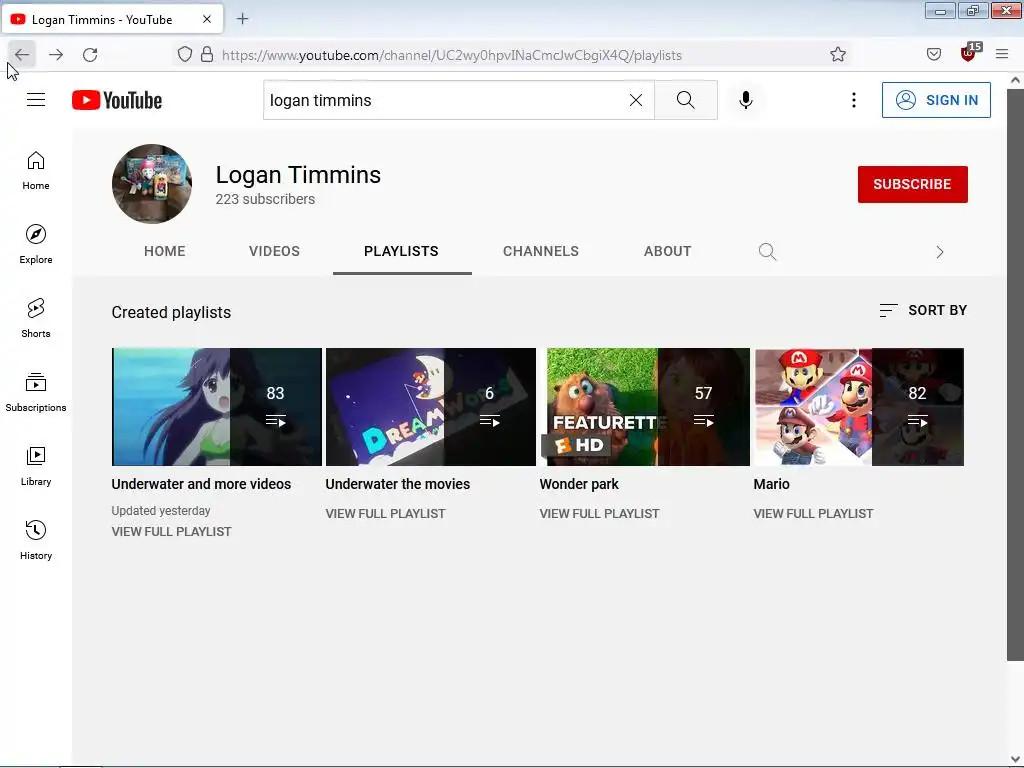This screenshot has height=768, width=1024.
Task: Go to Home in sidebar
Action: 36,170
